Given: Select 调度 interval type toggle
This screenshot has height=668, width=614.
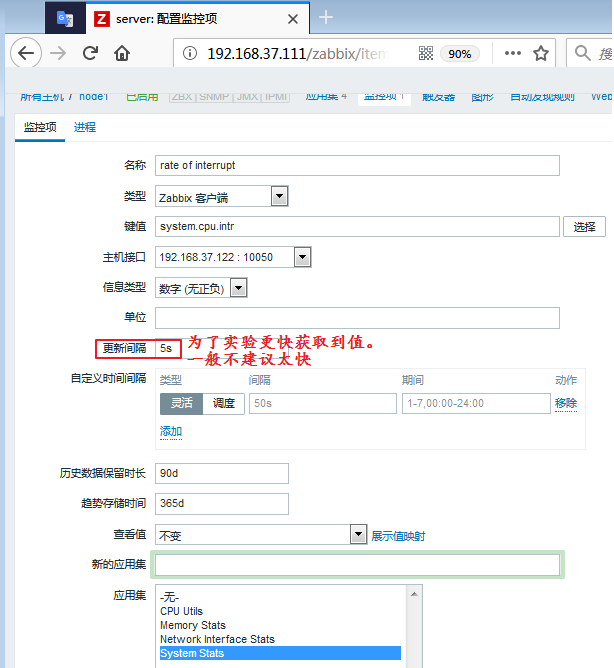Looking at the screenshot, I should 223,403.
